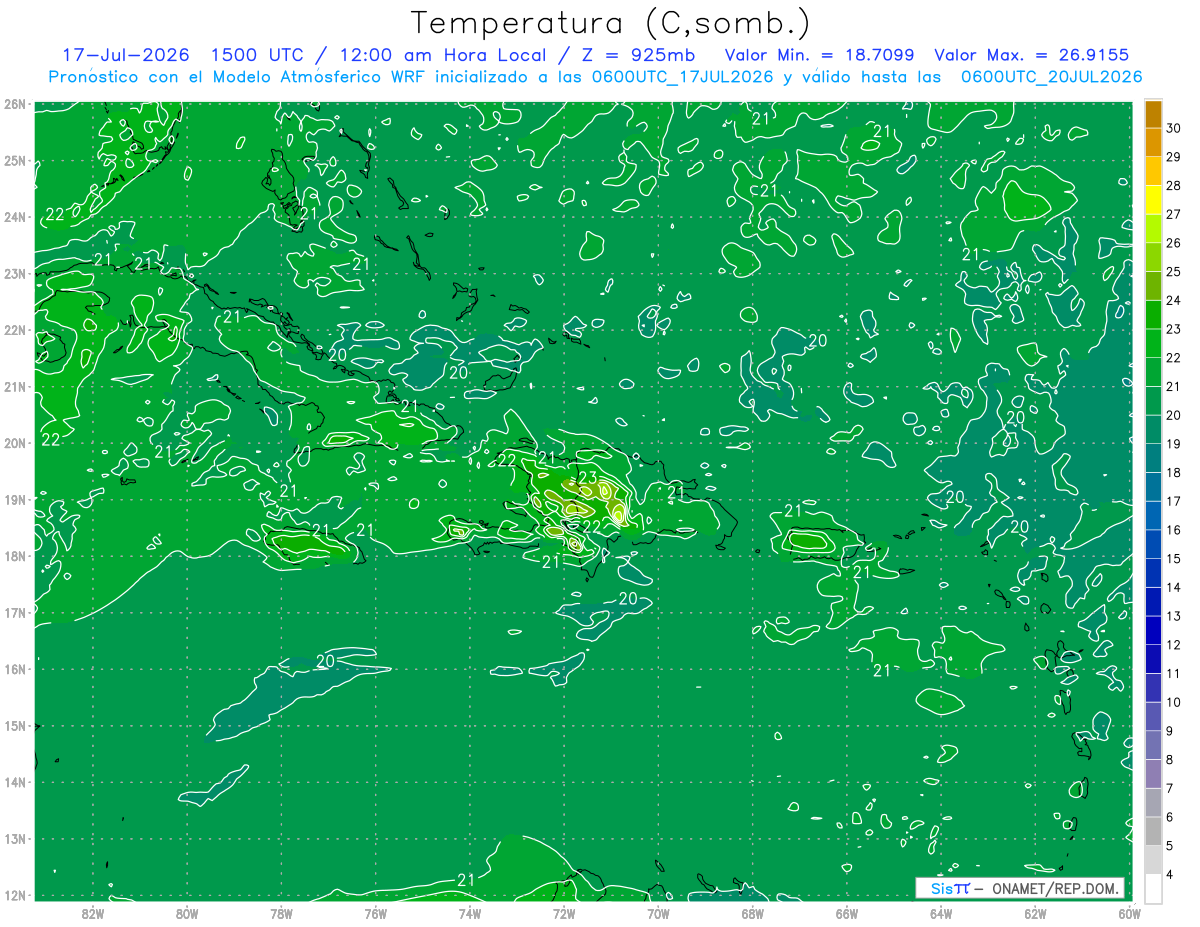Image resolution: width=1200 pixels, height=927 pixels.
Task: Select the gray color bar segment between 5 and 6
Action: point(1153,832)
